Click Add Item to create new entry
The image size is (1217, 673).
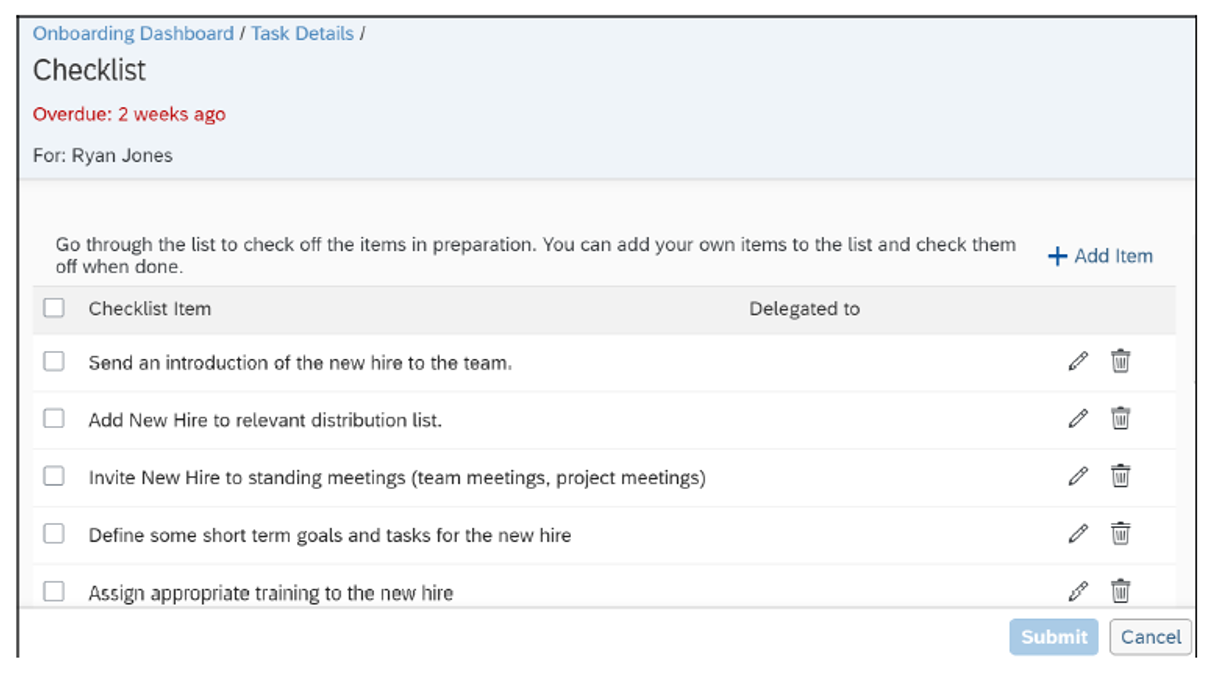pos(1099,255)
